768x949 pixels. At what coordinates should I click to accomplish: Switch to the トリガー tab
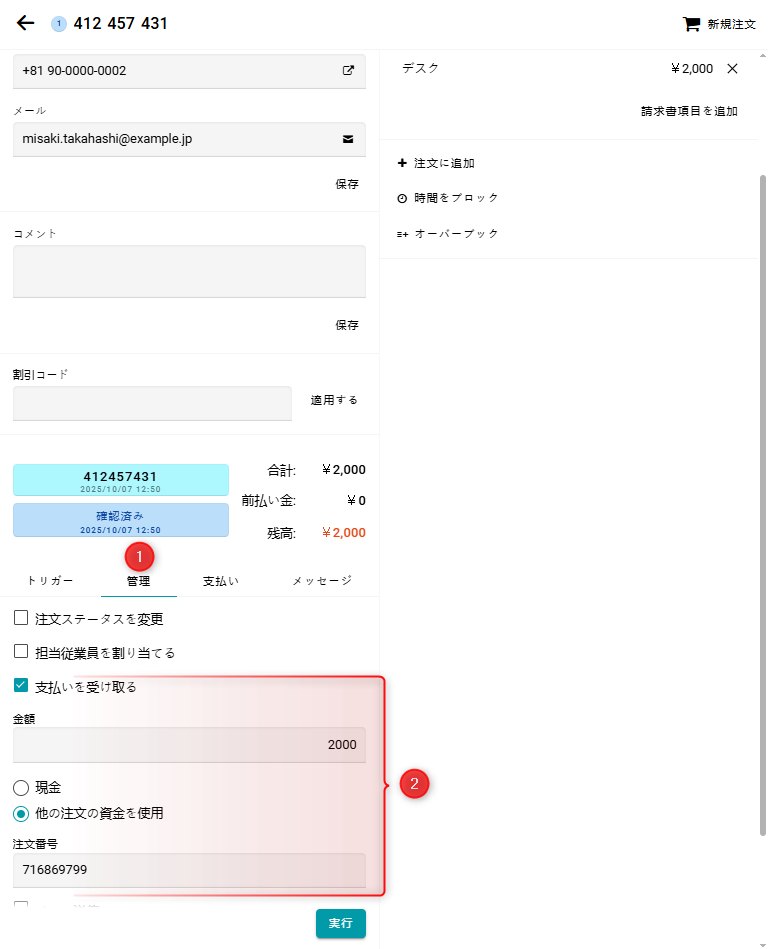[x=50, y=581]
